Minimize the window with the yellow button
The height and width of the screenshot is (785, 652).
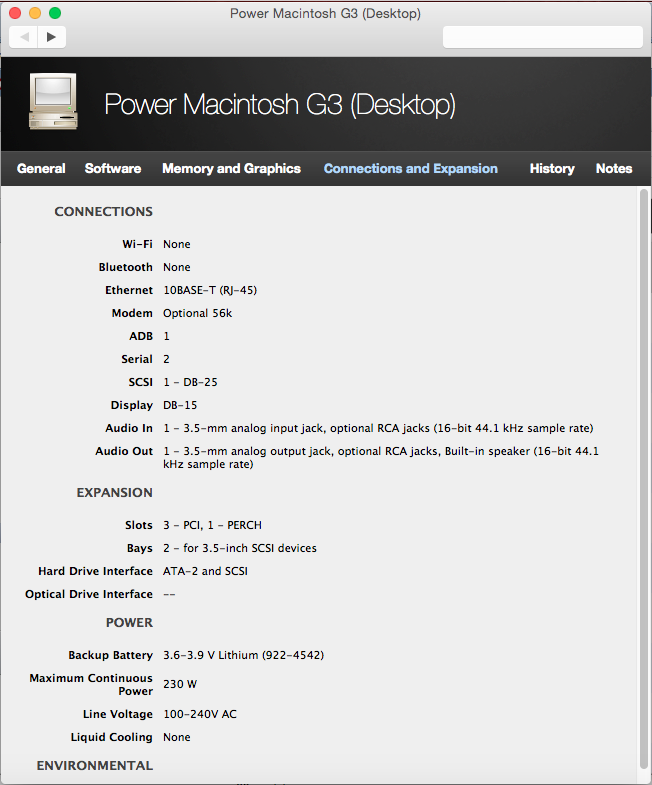35,13
